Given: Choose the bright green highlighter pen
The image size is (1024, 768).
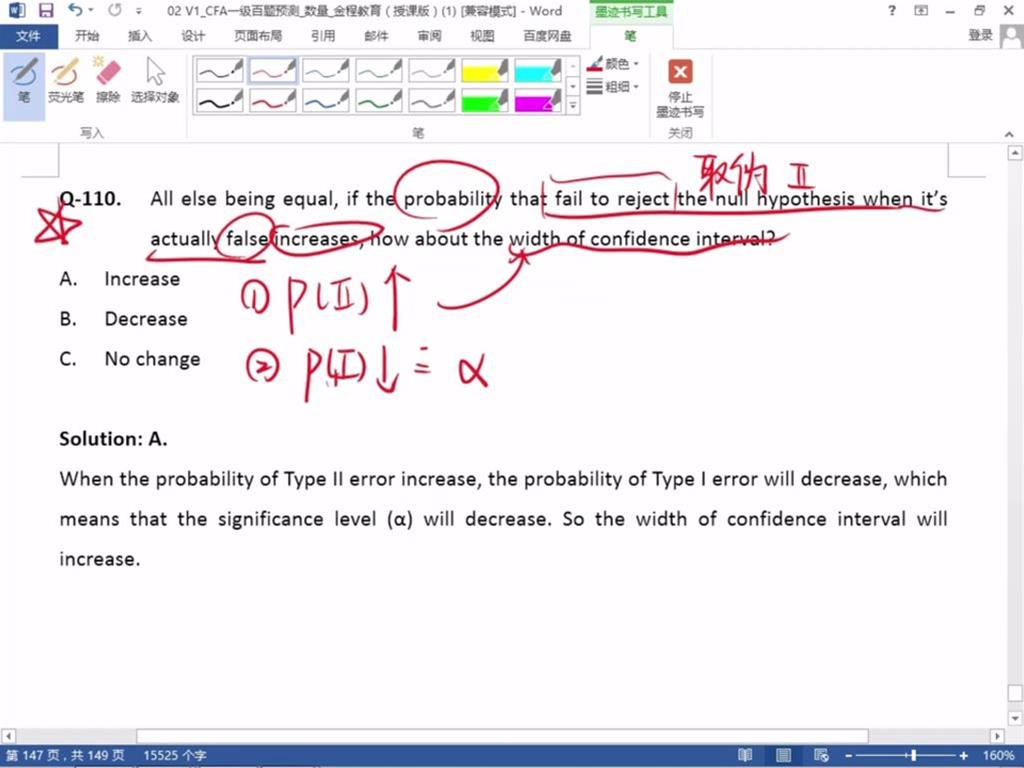Looking at the screenshot, I should pos(484,101).
